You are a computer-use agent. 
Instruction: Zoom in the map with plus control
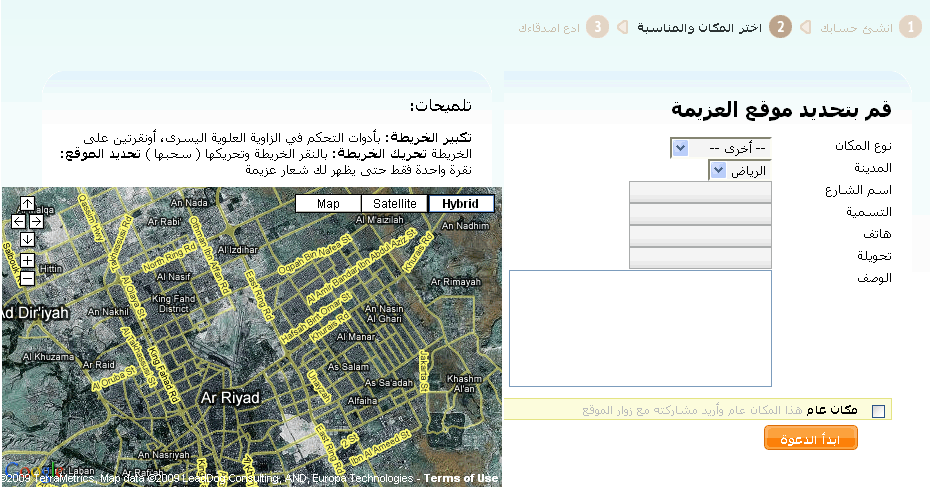[27, 260]
